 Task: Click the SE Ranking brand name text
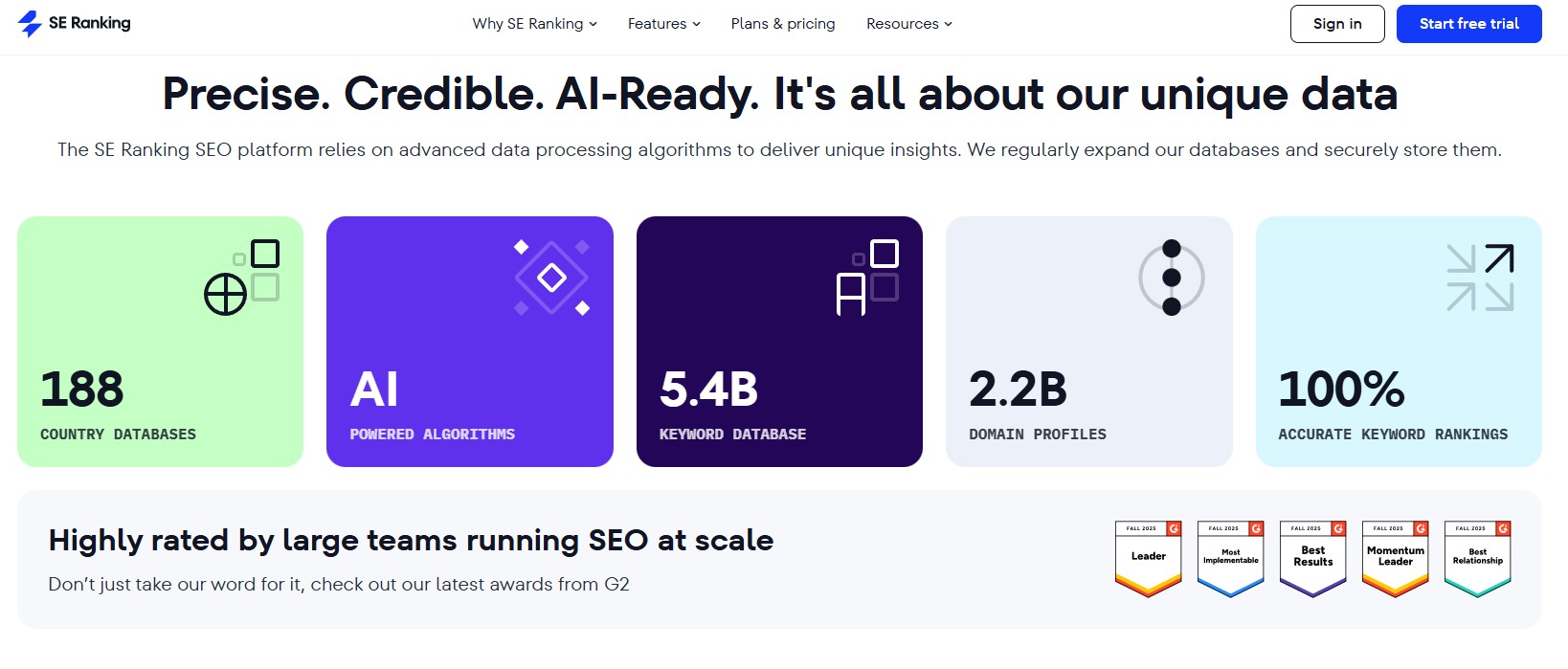coord(90,23)
